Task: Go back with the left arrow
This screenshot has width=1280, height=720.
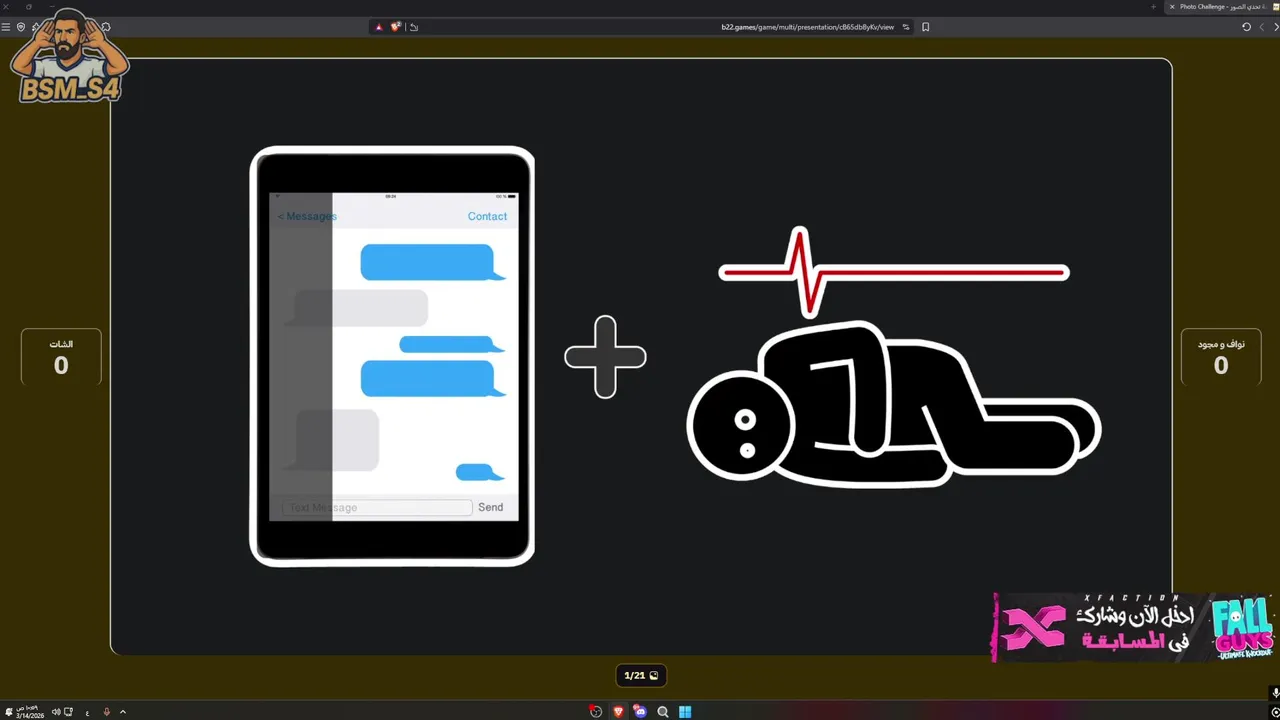Action: tap(1261, 27)
